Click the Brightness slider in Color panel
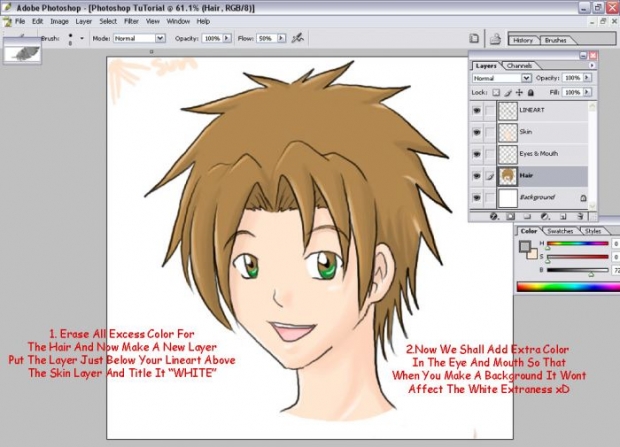The width and height of the screenshot is (620, 447). (x=578, y=270)
